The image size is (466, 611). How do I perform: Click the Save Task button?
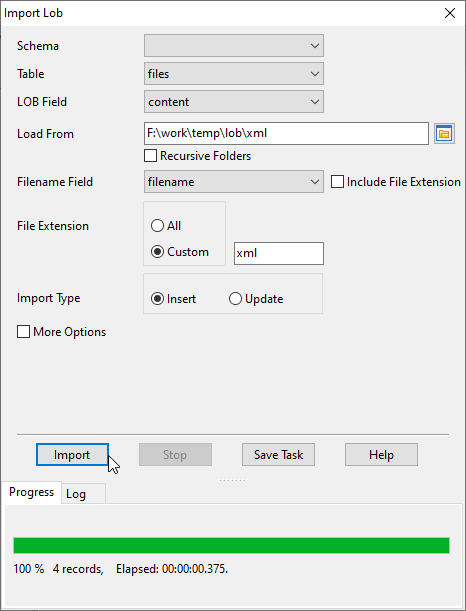[278, 455]
